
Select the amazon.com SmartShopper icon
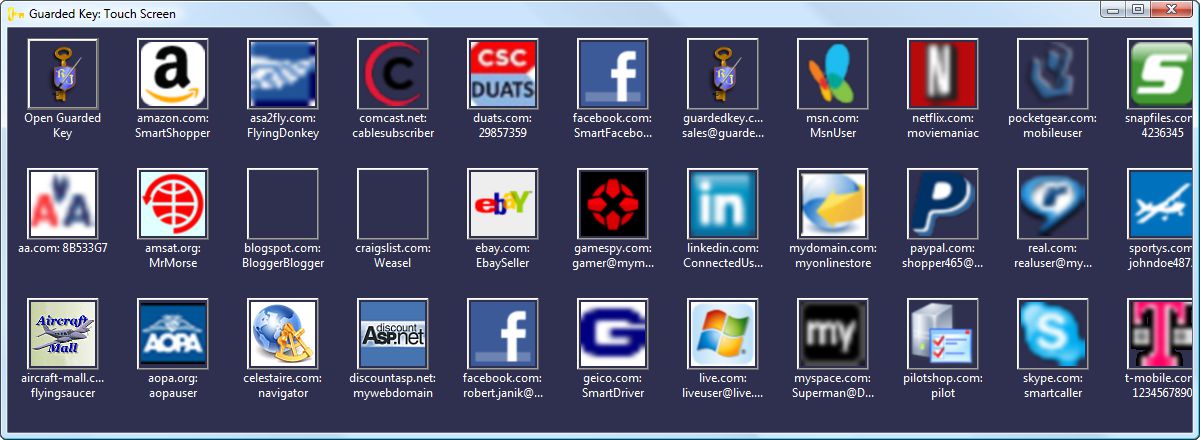coord(173,74)
